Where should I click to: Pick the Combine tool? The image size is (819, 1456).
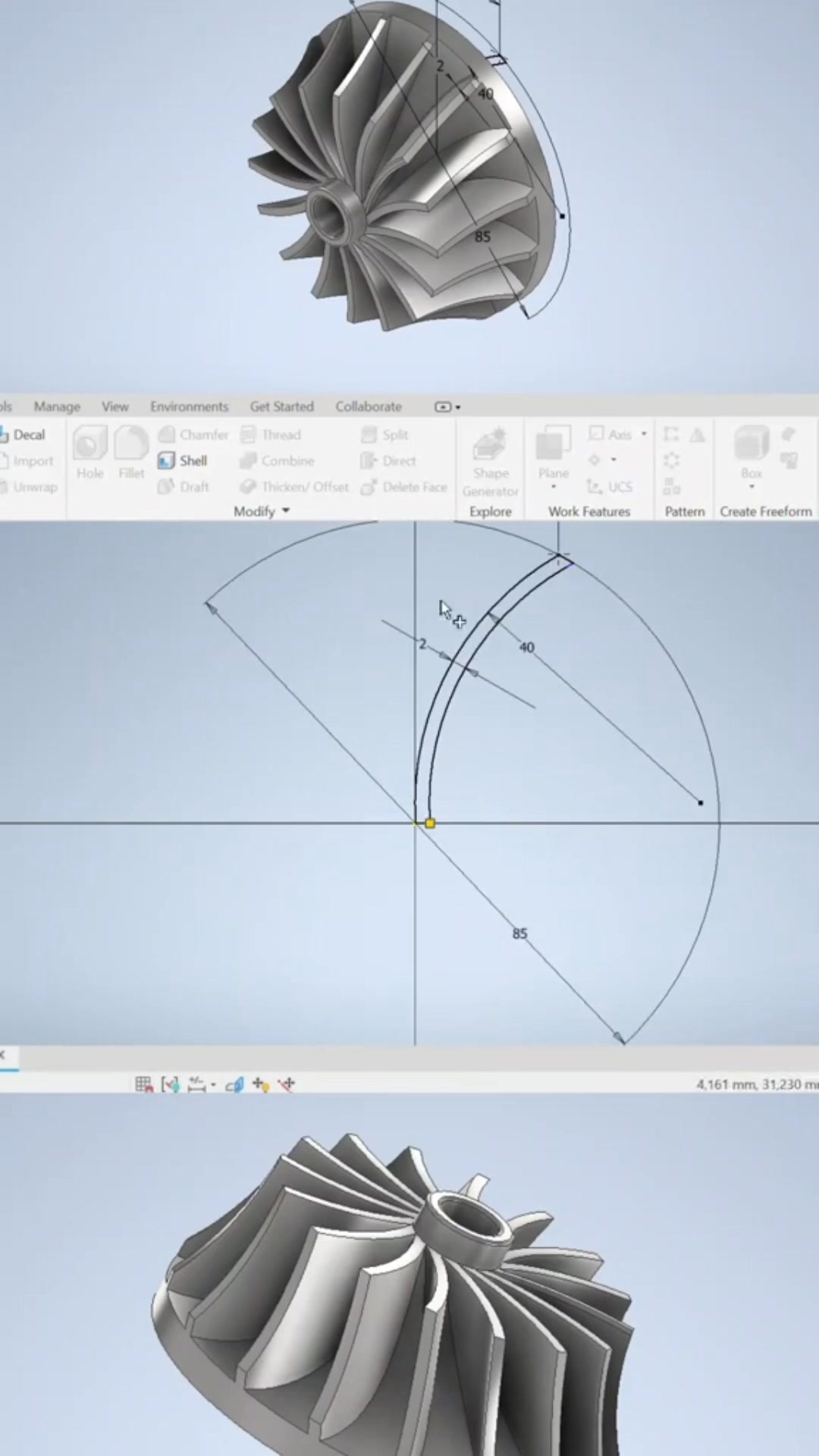(277, 460)
